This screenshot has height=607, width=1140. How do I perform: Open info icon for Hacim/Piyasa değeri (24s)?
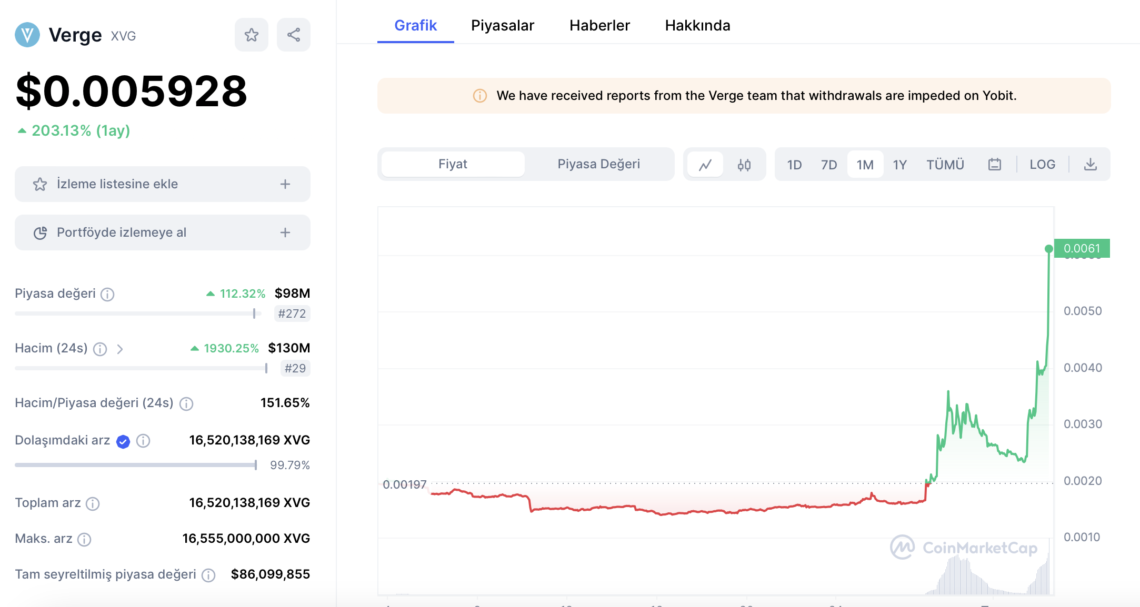187,403
